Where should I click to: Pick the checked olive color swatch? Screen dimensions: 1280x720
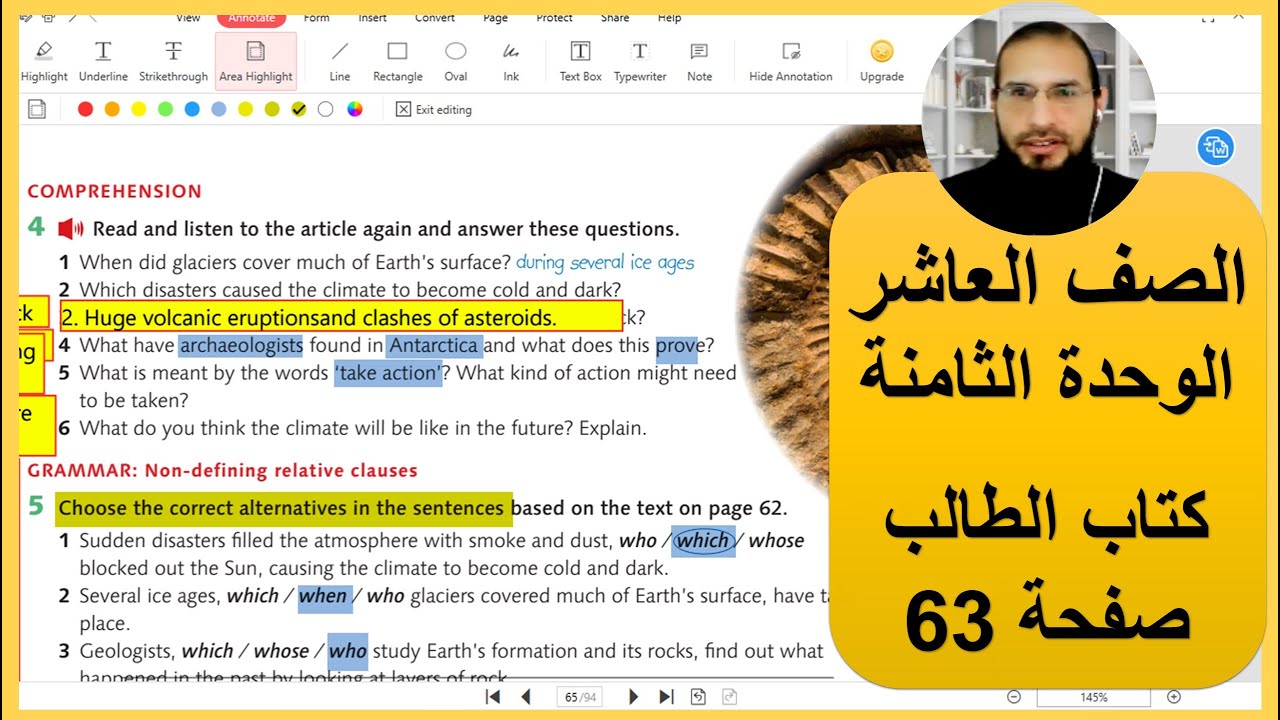point(298,110)
